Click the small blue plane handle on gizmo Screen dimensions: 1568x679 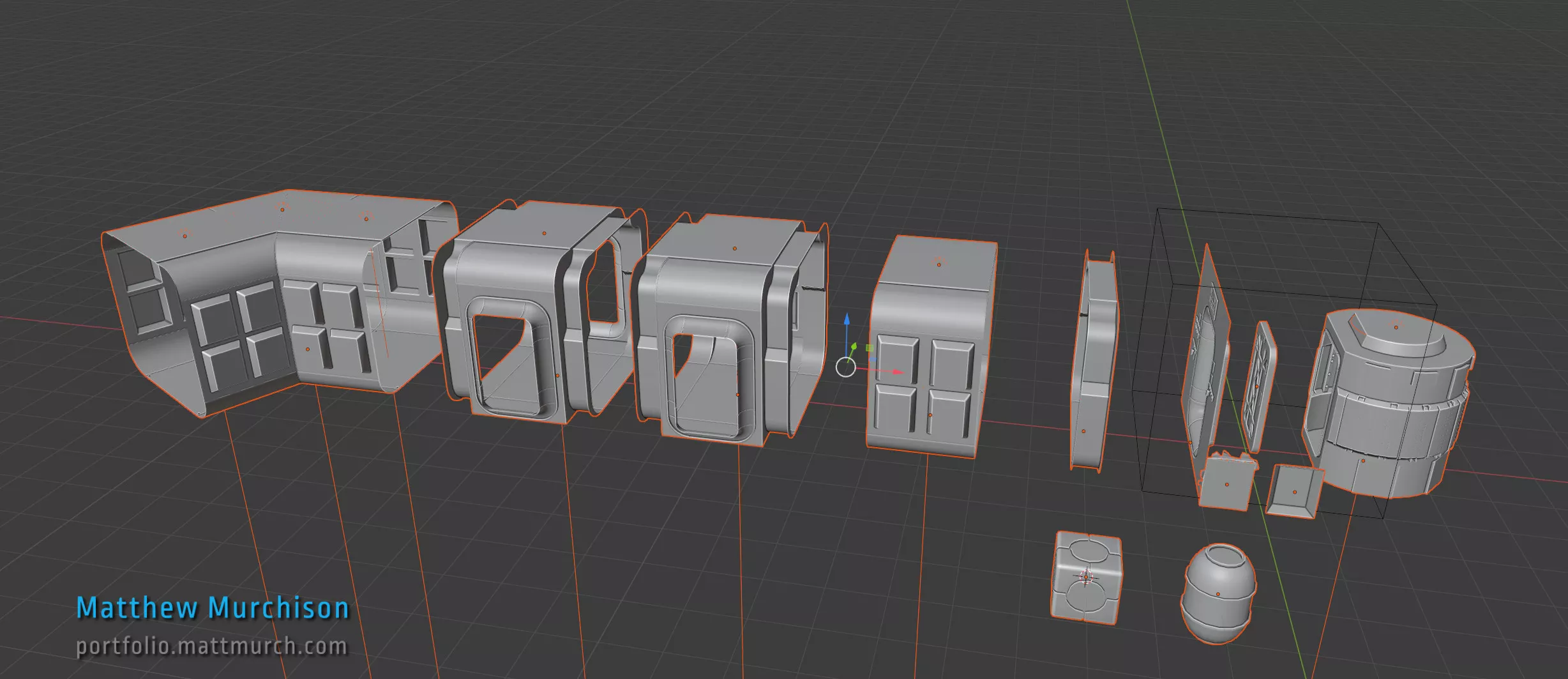click(873, 360)
